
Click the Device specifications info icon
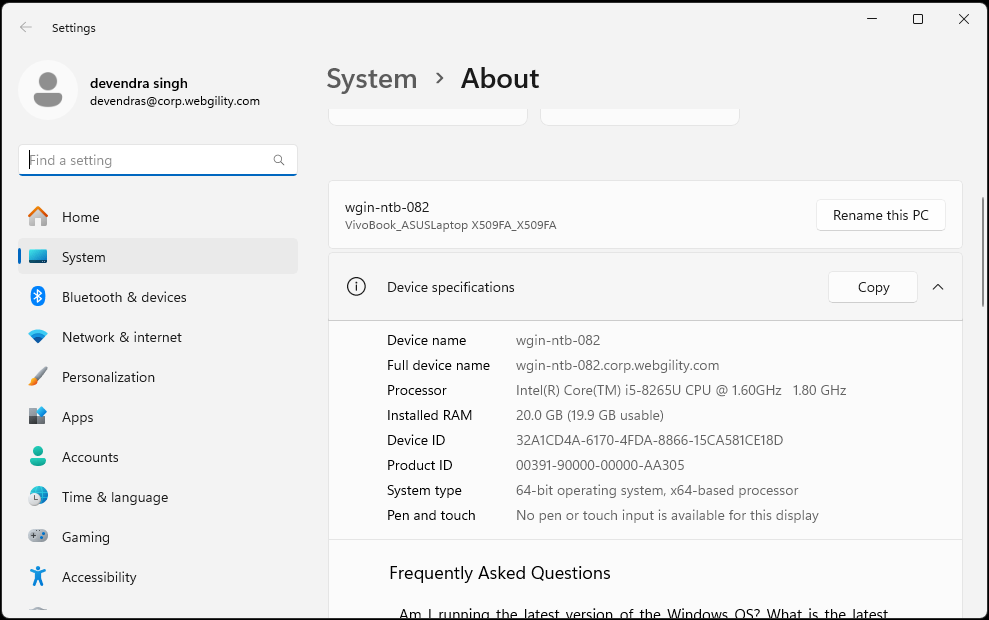click(356, 287)
